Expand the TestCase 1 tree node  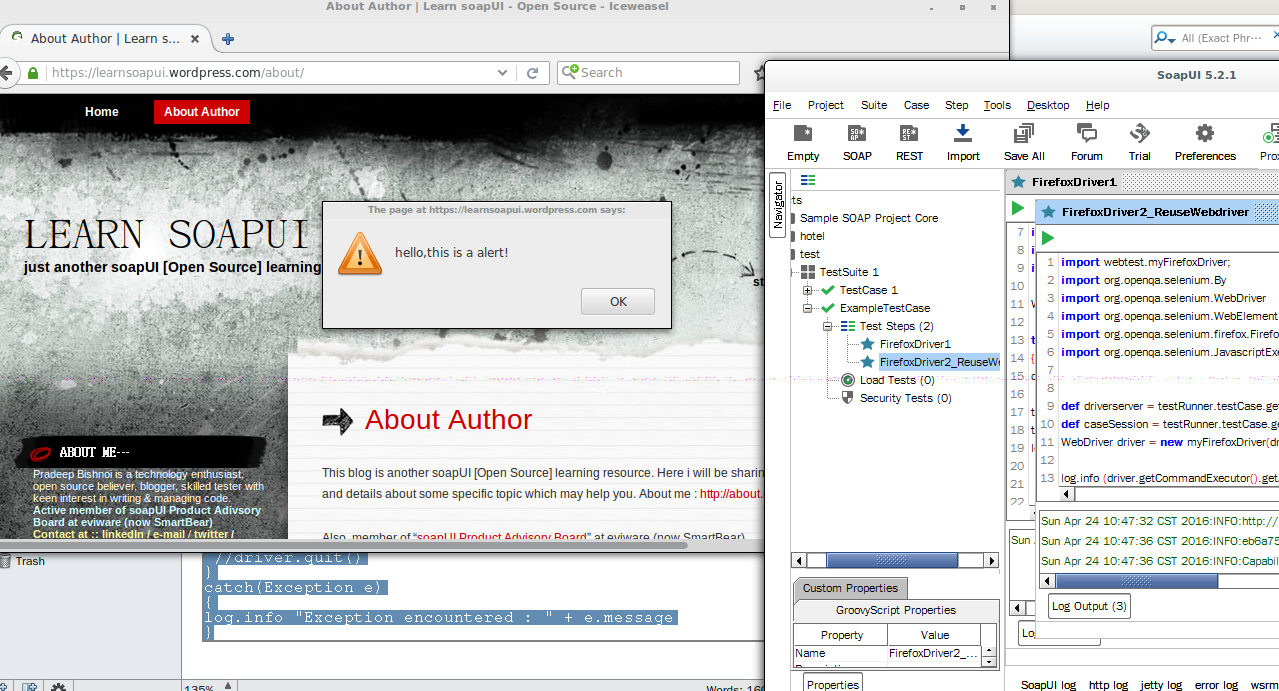coord(808,290)
